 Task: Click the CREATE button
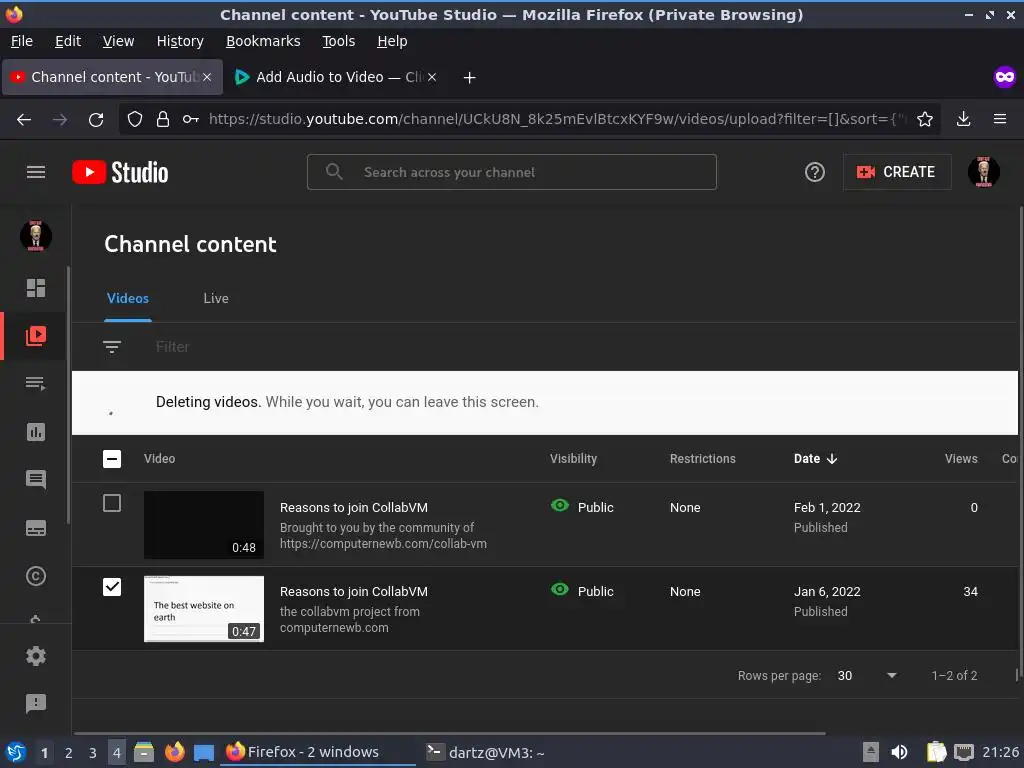coord(897,172)
